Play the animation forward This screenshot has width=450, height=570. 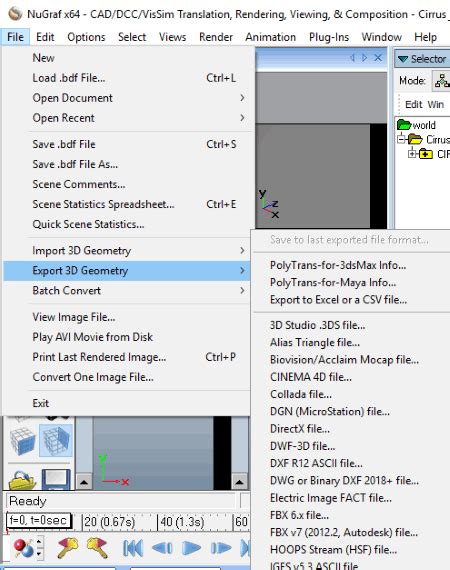(x=191, y=548)
